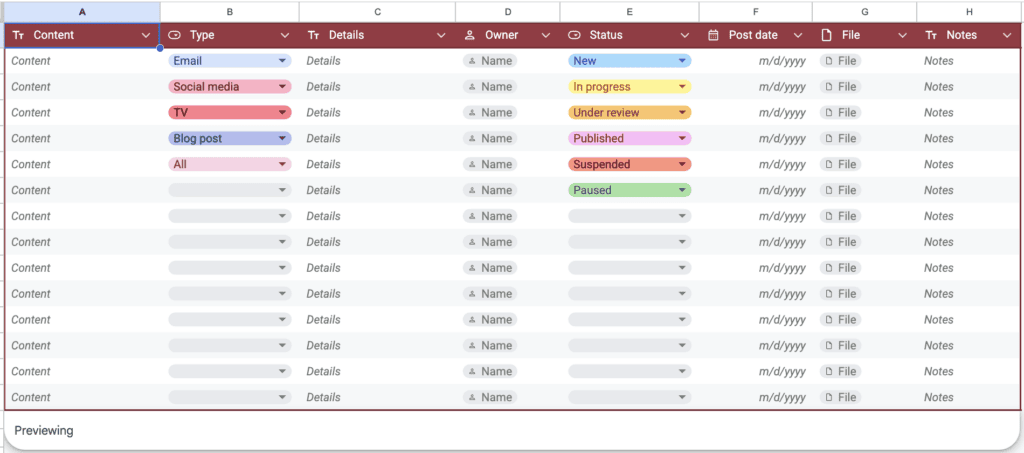Click the File chip in the Blog post row
This screenshot has height=453, width=1024.
tap(840, 138)
